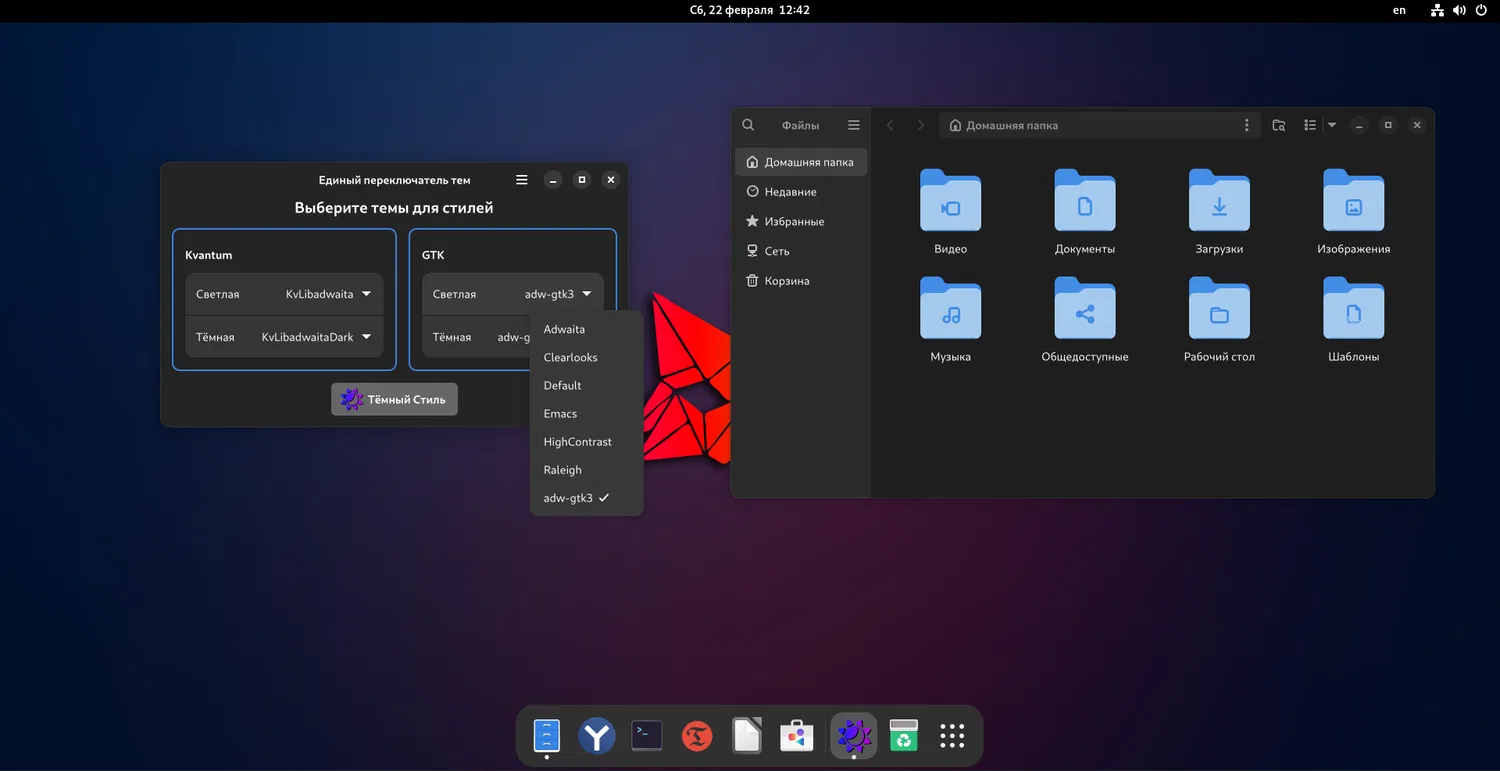Viewport: 1500px width, 771px height.
Task: Open the GTK Светлая theme dropdown
Action: click(557, 294)
